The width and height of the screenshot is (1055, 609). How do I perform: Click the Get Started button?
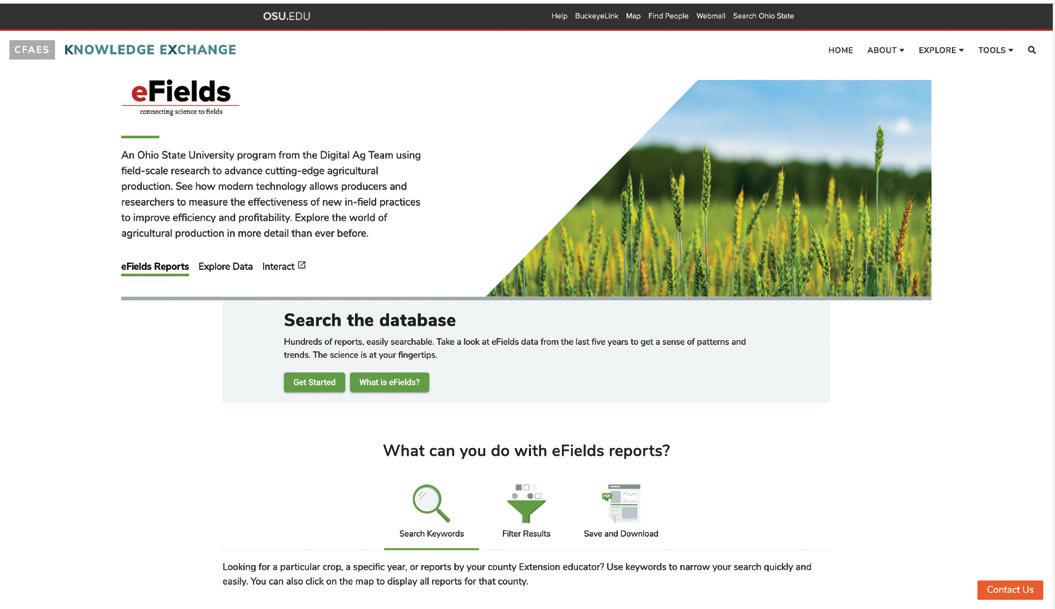[x=314, y=382]
